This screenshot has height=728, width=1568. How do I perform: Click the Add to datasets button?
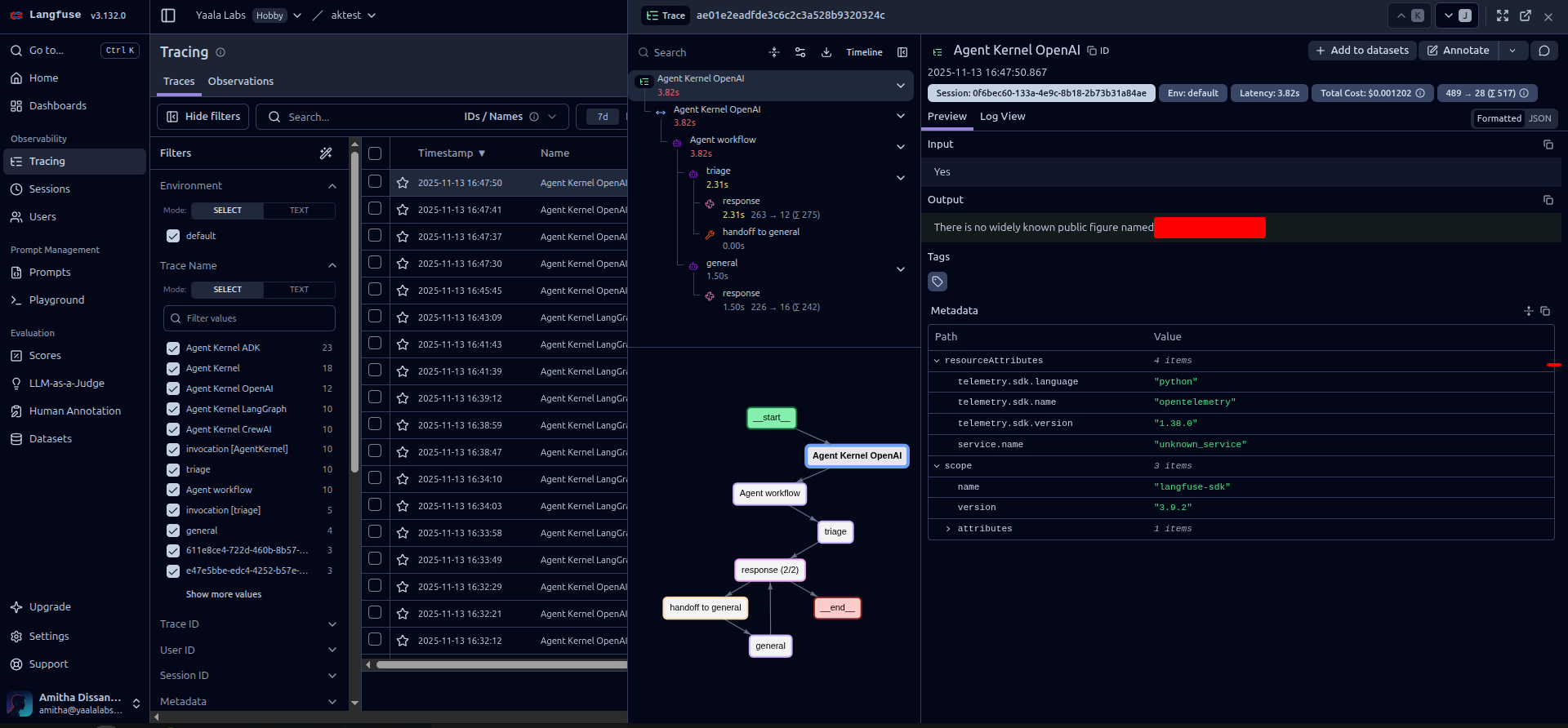tap(1362, 51)
